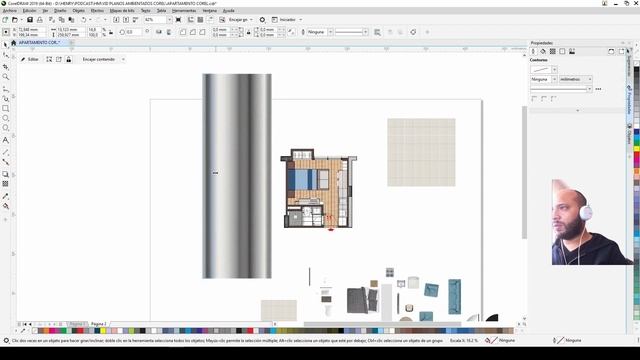Screen dimensions: 640x360
Task: Select the Freehand curve tool
Action: click(5, 89)
